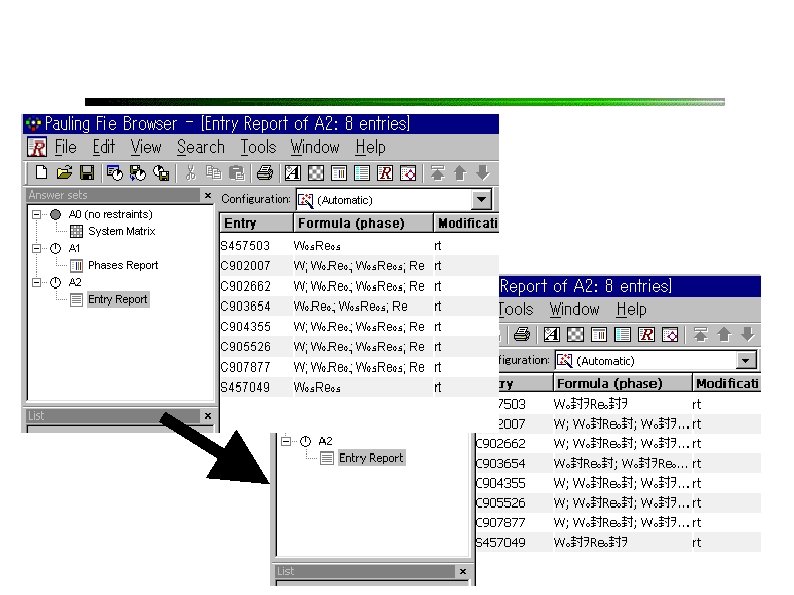Select System Matrix in the Answer sets tree
The image size is (794, 595).
(122, 231)
